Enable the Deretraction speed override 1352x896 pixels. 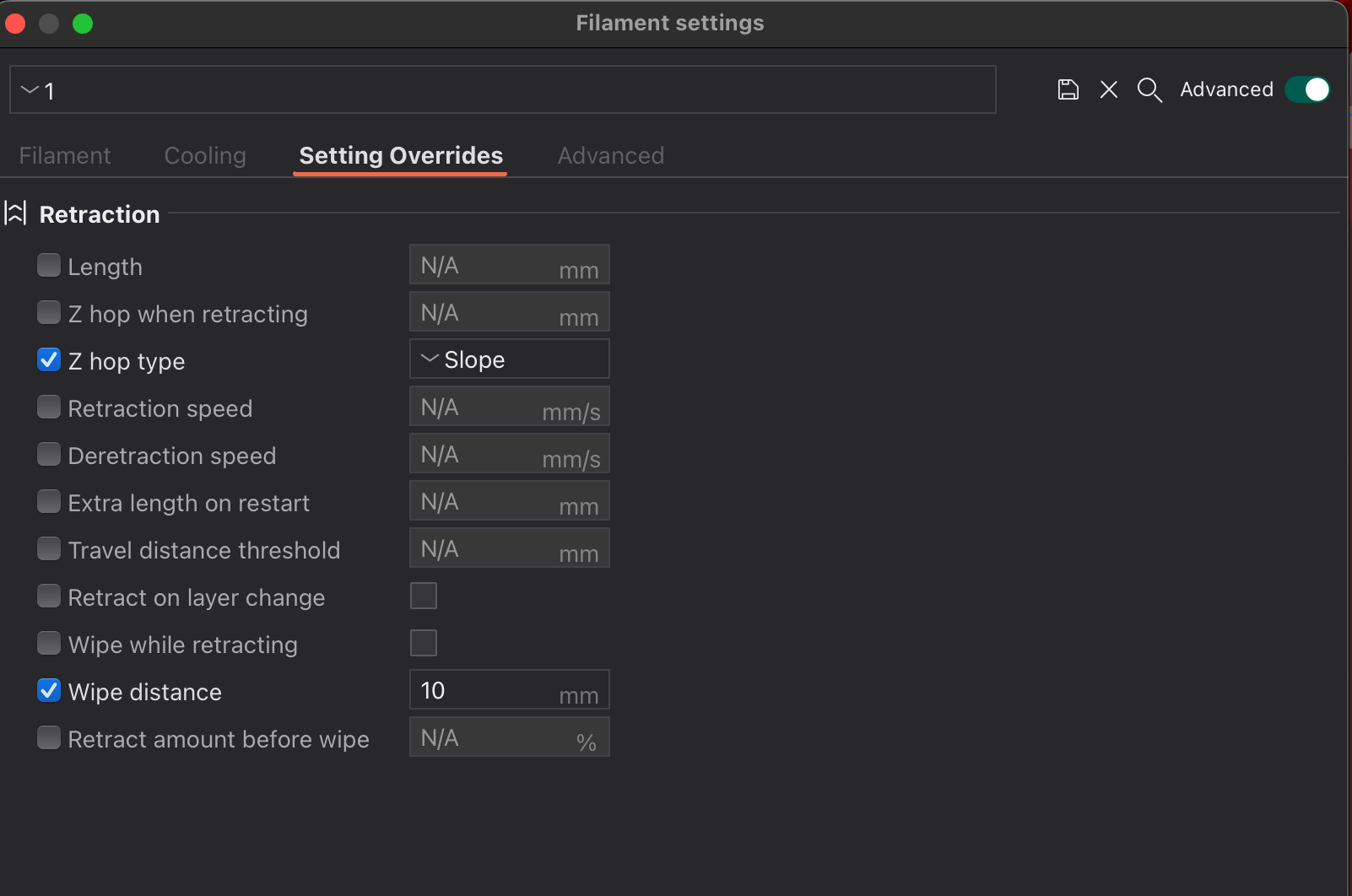coord(49,453)
